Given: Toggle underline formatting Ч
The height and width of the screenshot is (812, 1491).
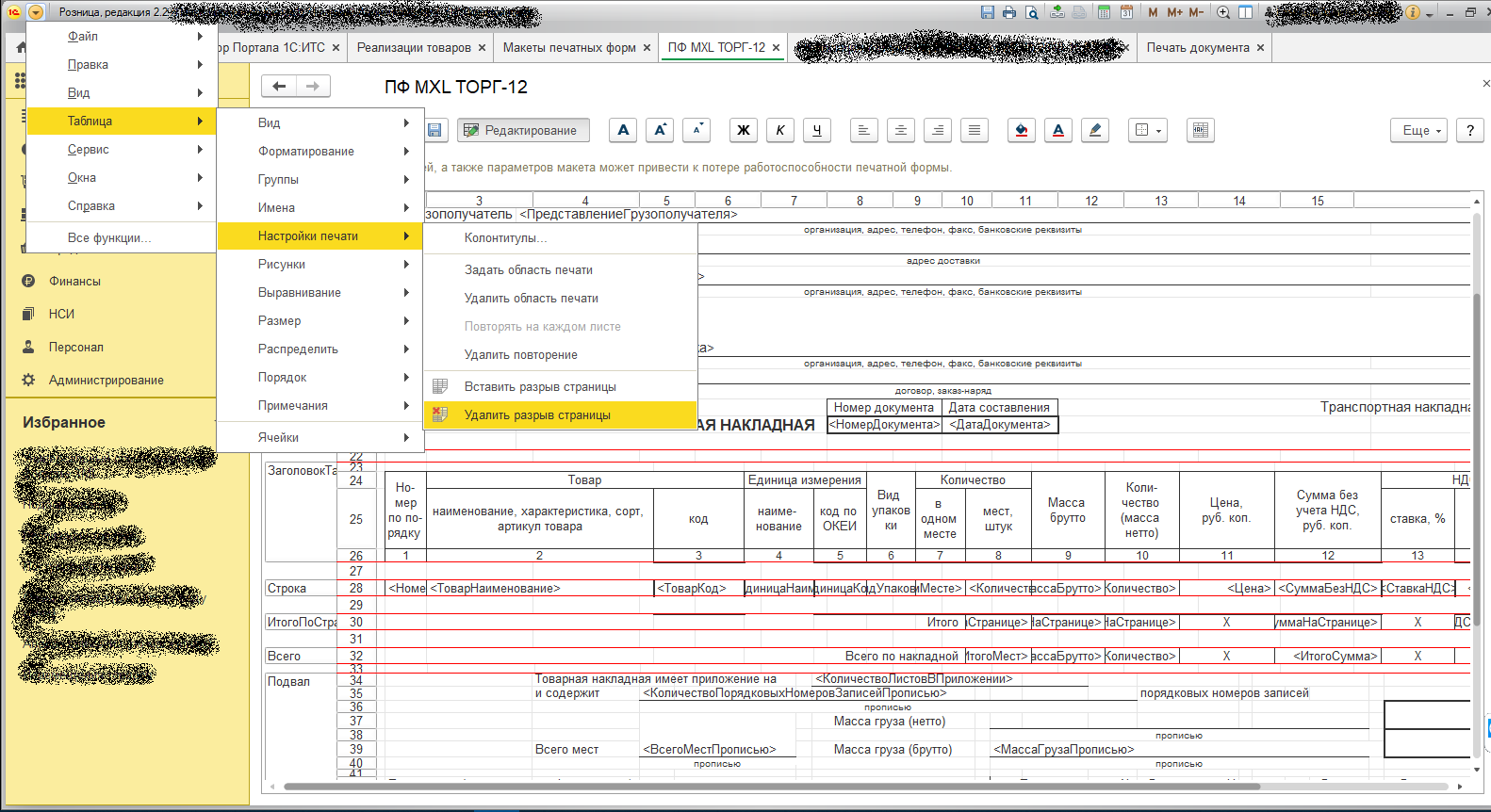Looking at the screenshot, I should coord(817,130).
